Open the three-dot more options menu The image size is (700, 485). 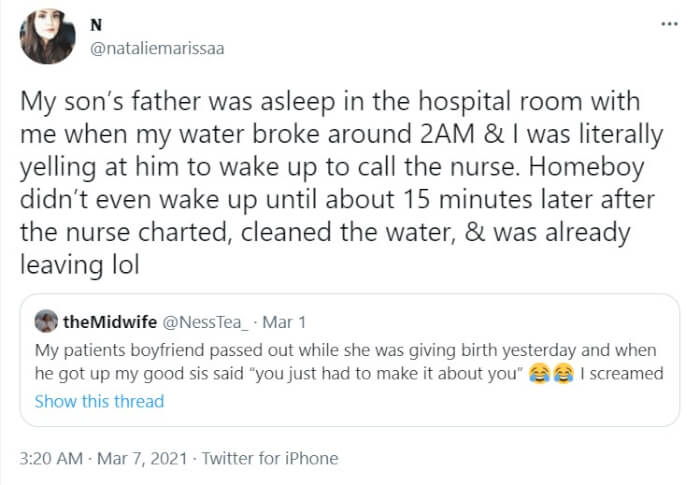click(x=668, y=23)
